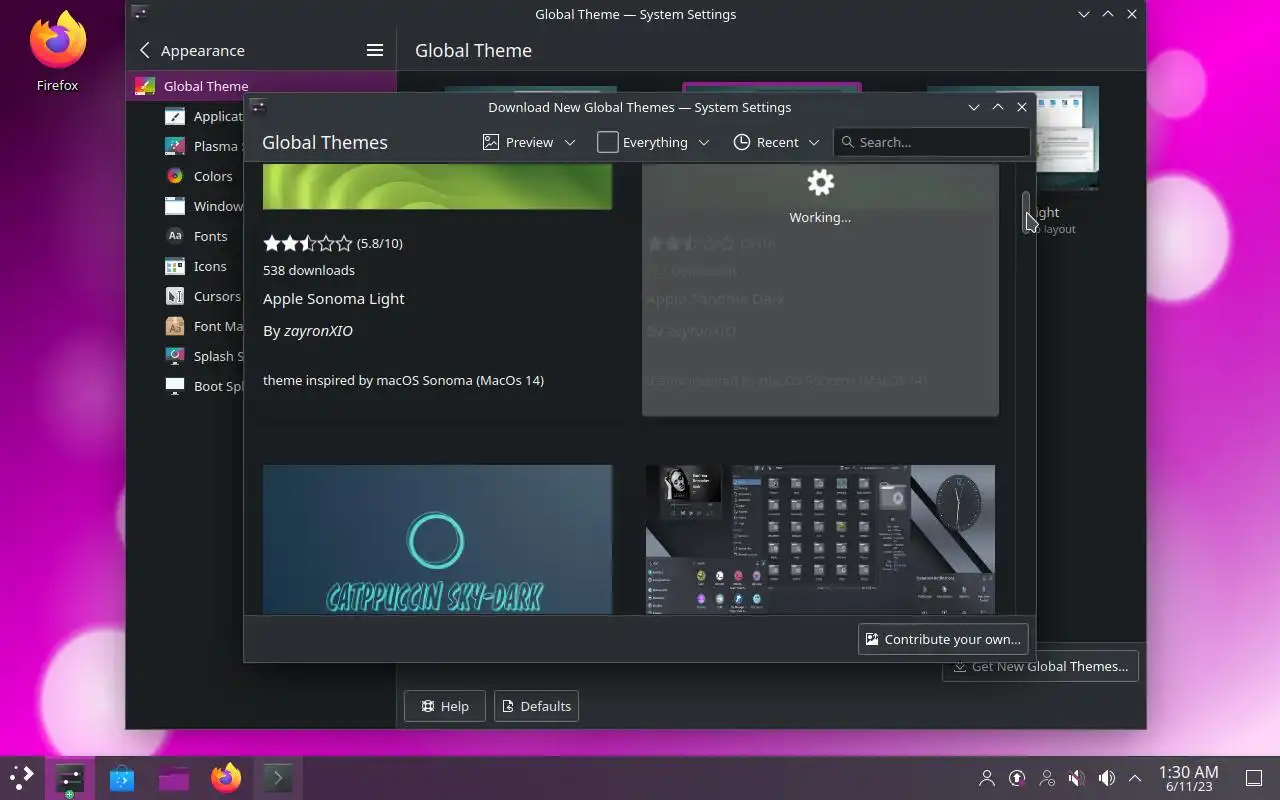Click System Settings icon in the taskbar

coord(70,777)
